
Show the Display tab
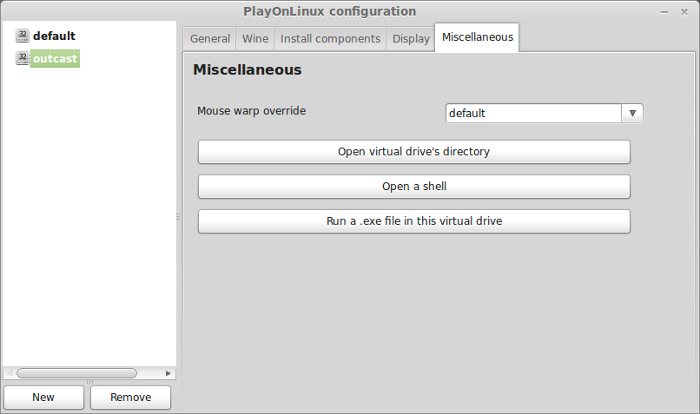pos(411,39)
